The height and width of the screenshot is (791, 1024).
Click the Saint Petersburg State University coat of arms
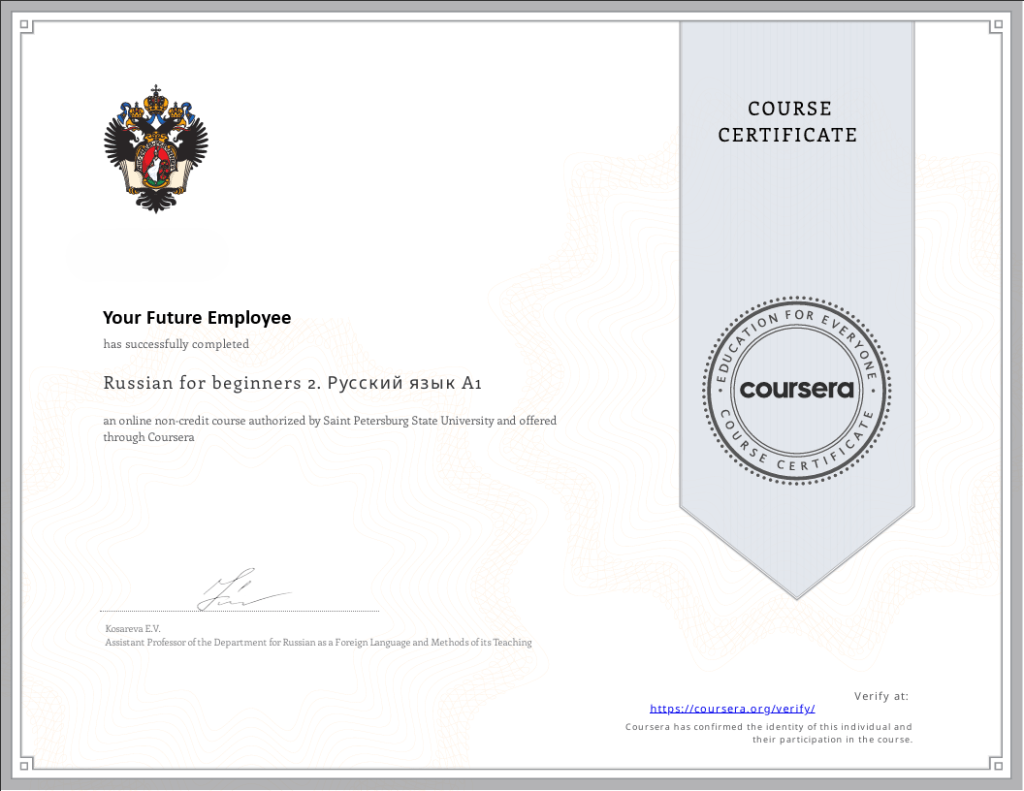tap(155, 150)
